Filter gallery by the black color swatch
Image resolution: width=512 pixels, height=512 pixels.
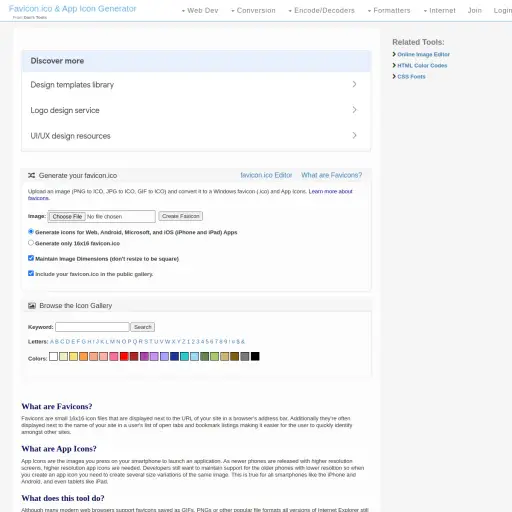pos(255,357)
